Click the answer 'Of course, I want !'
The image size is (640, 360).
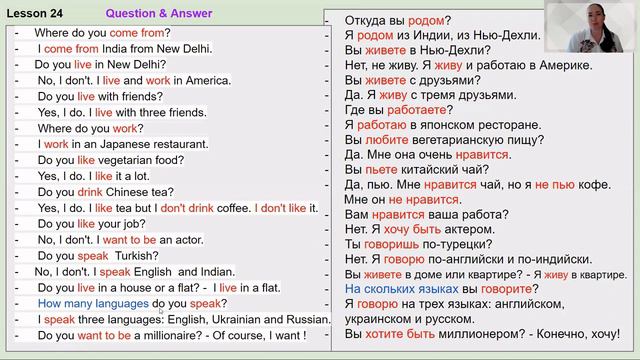click(x=260, y=336)
